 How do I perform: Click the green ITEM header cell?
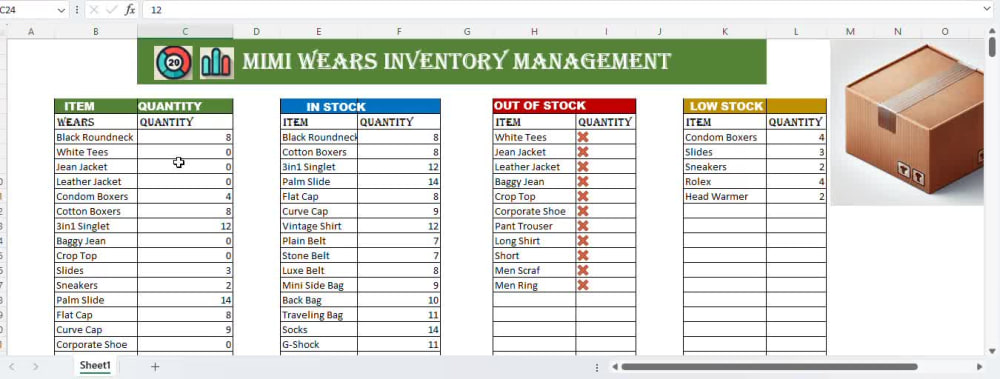pos(96,107)
